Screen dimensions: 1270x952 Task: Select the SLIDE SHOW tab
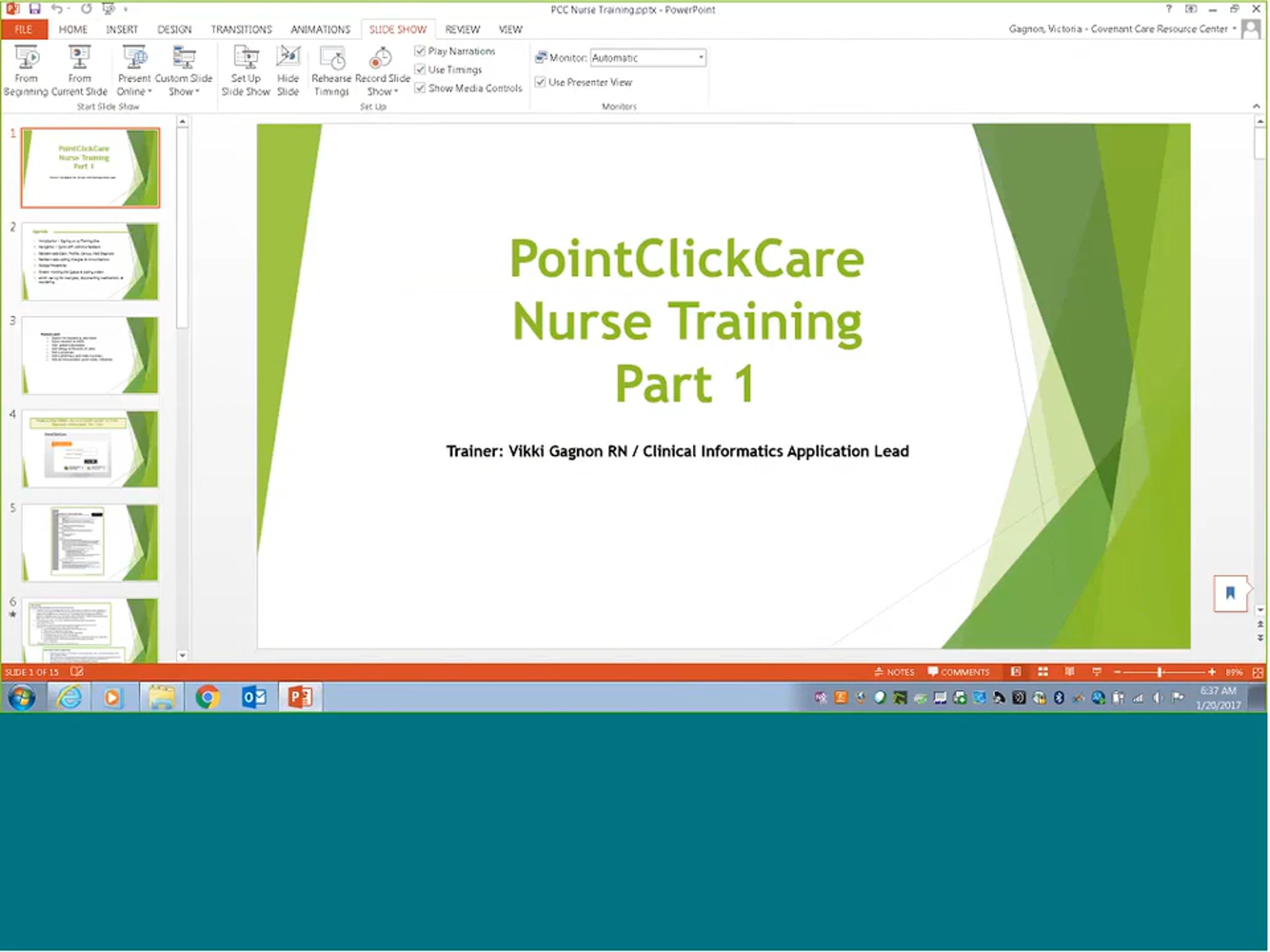click(x=398, y=29)
